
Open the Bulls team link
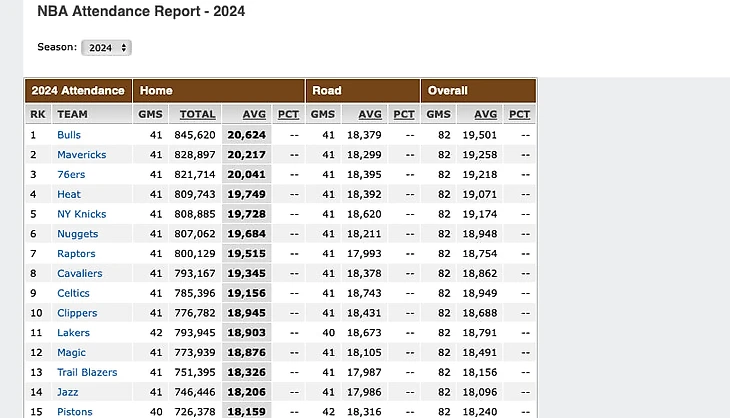tap(69, 135)
